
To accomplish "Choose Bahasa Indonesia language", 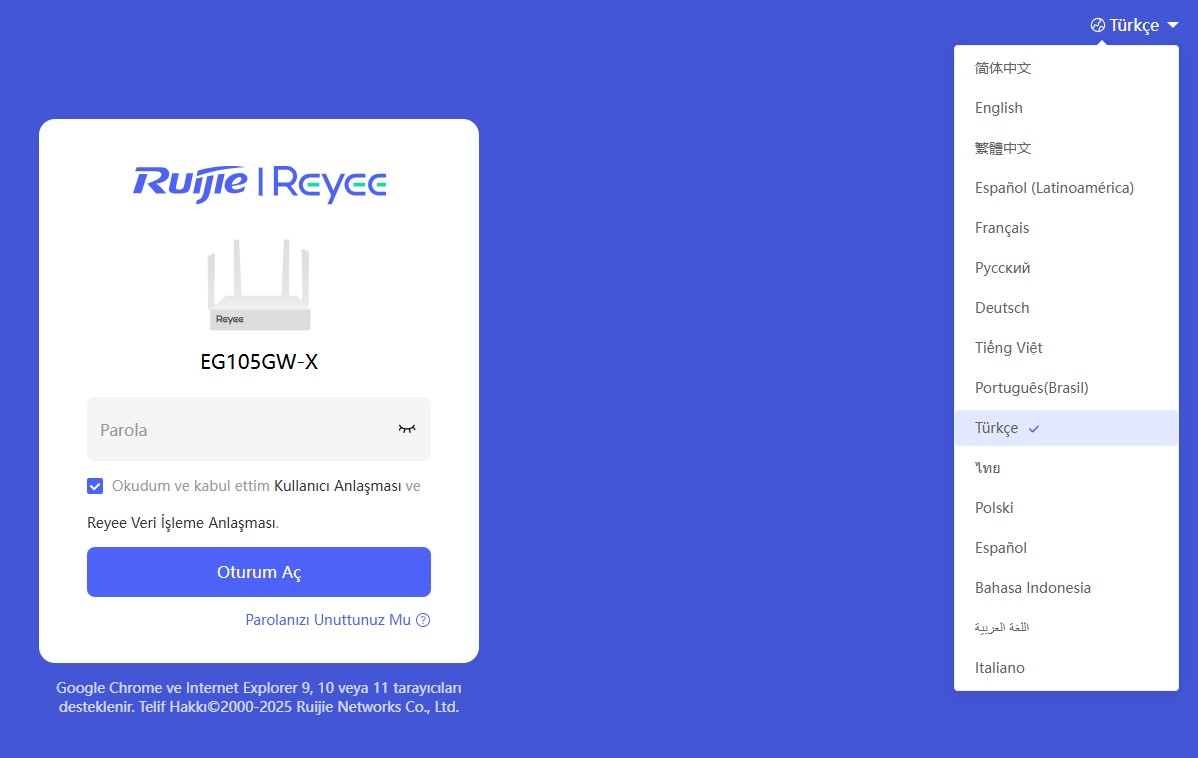I will click(1066, 588).
